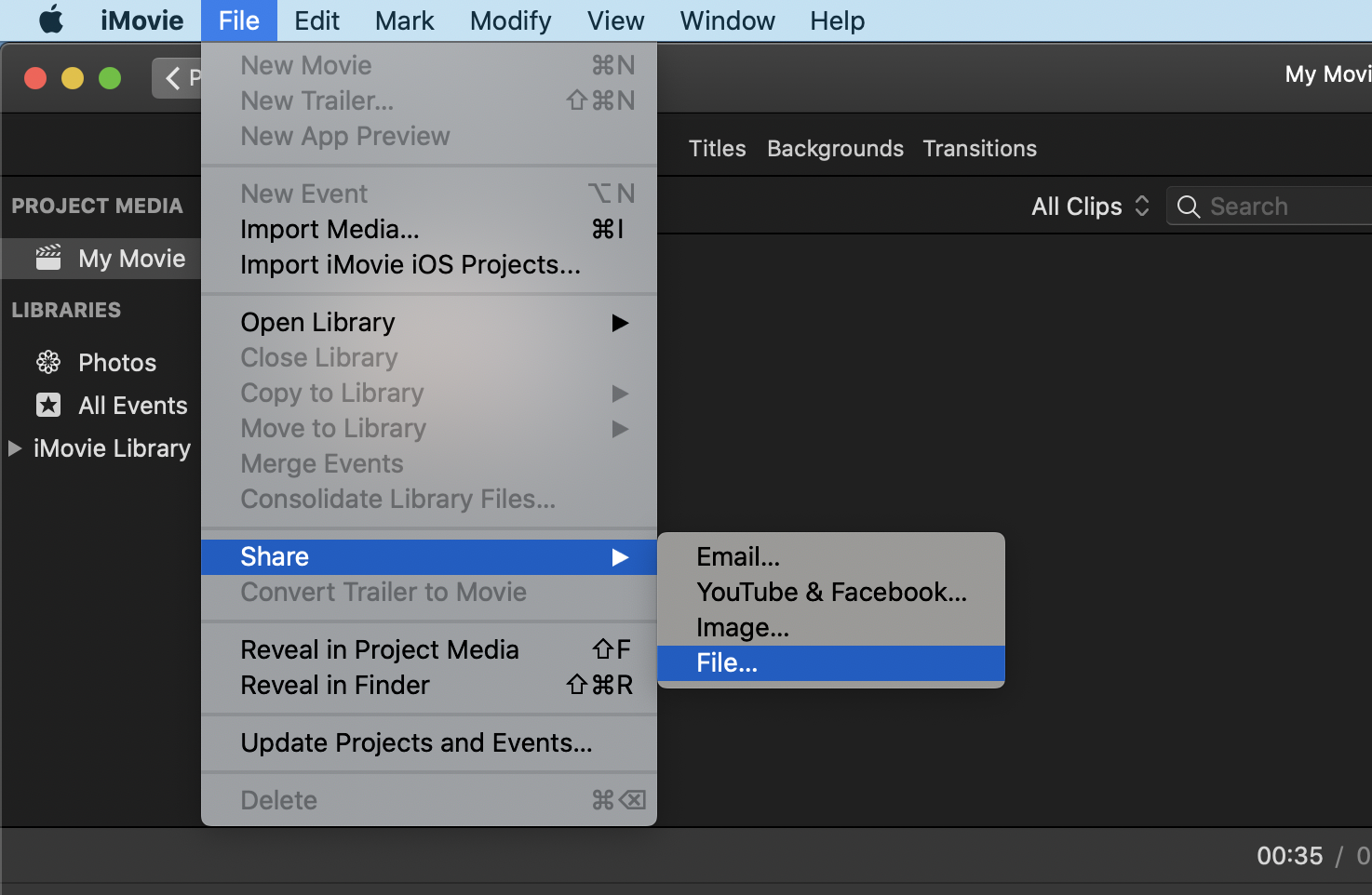
Task: Click the magnifying glass search icon
Action: click(x=1189, y=207)
